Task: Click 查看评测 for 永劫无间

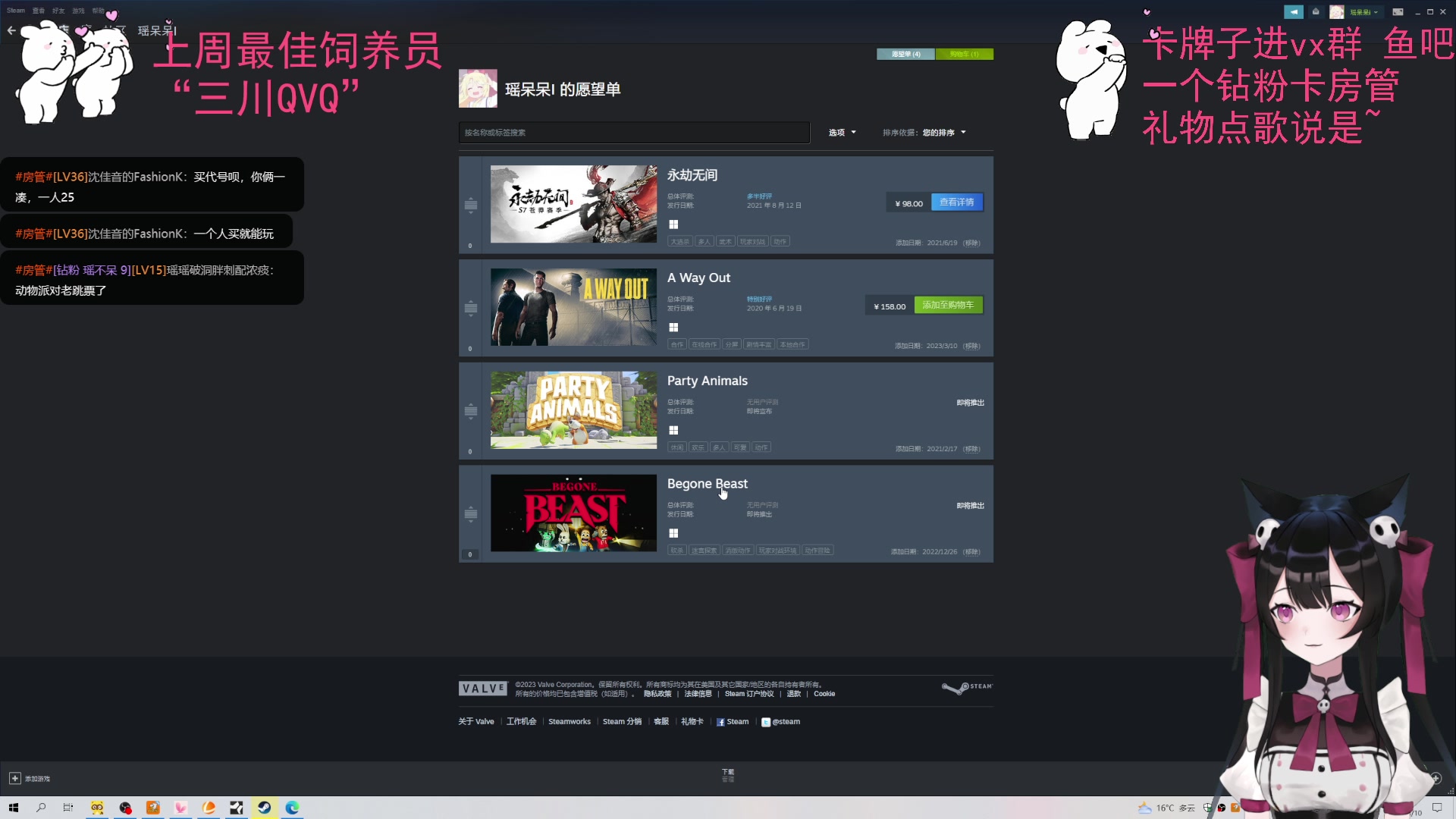Action: 955,203
